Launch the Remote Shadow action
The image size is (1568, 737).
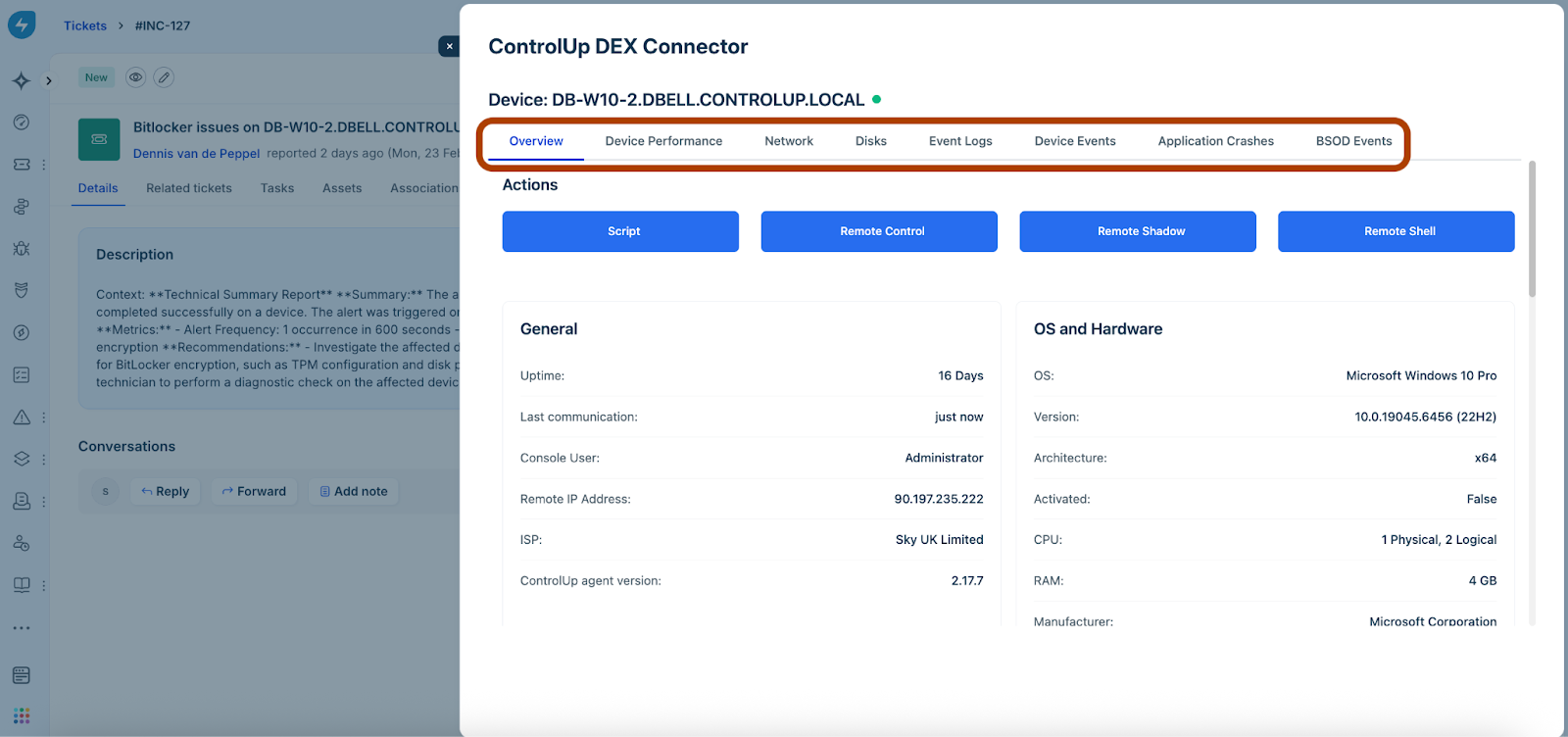point(1138,231)
